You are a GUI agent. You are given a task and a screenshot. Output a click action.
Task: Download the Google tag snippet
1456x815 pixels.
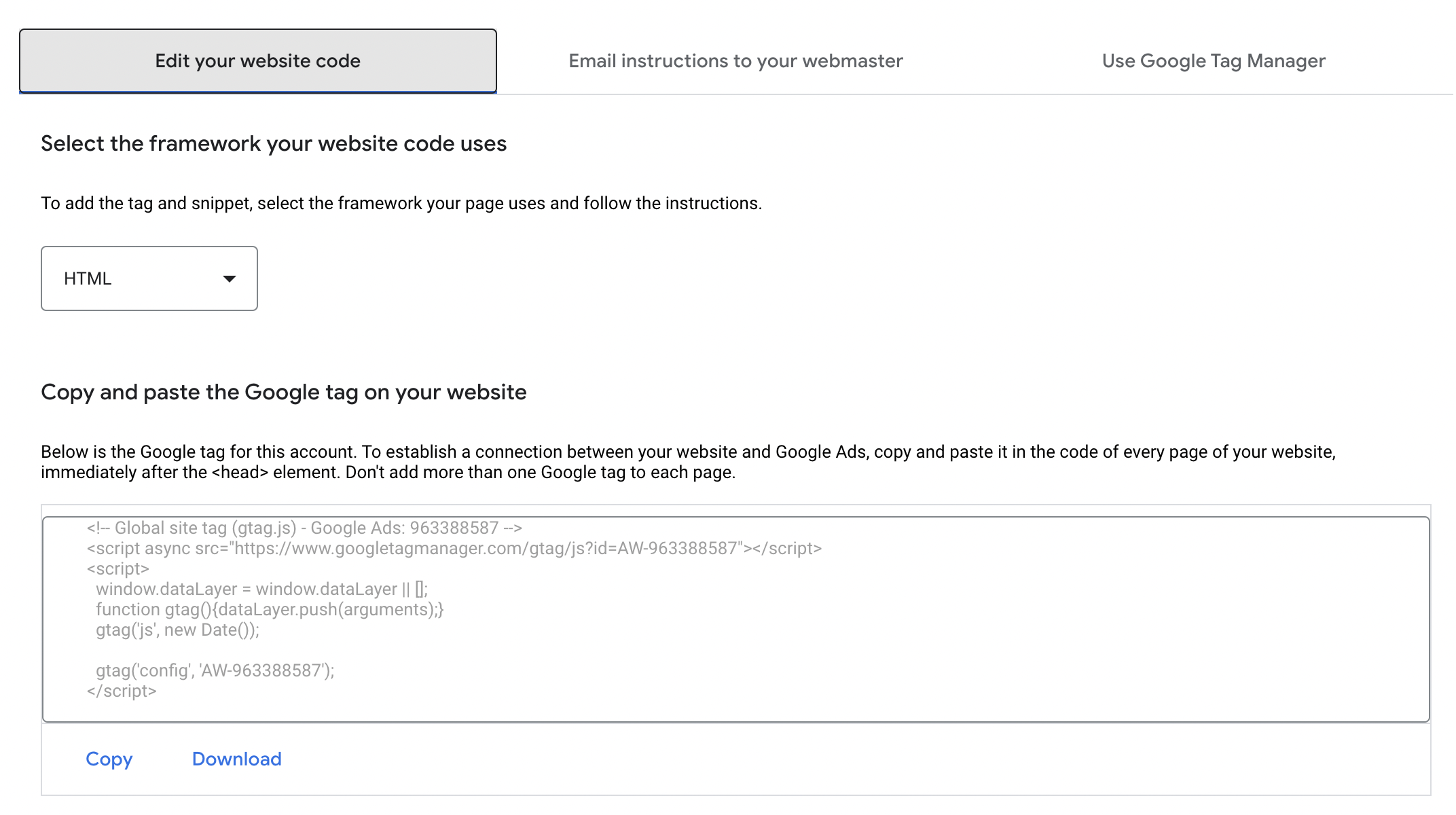237,759
